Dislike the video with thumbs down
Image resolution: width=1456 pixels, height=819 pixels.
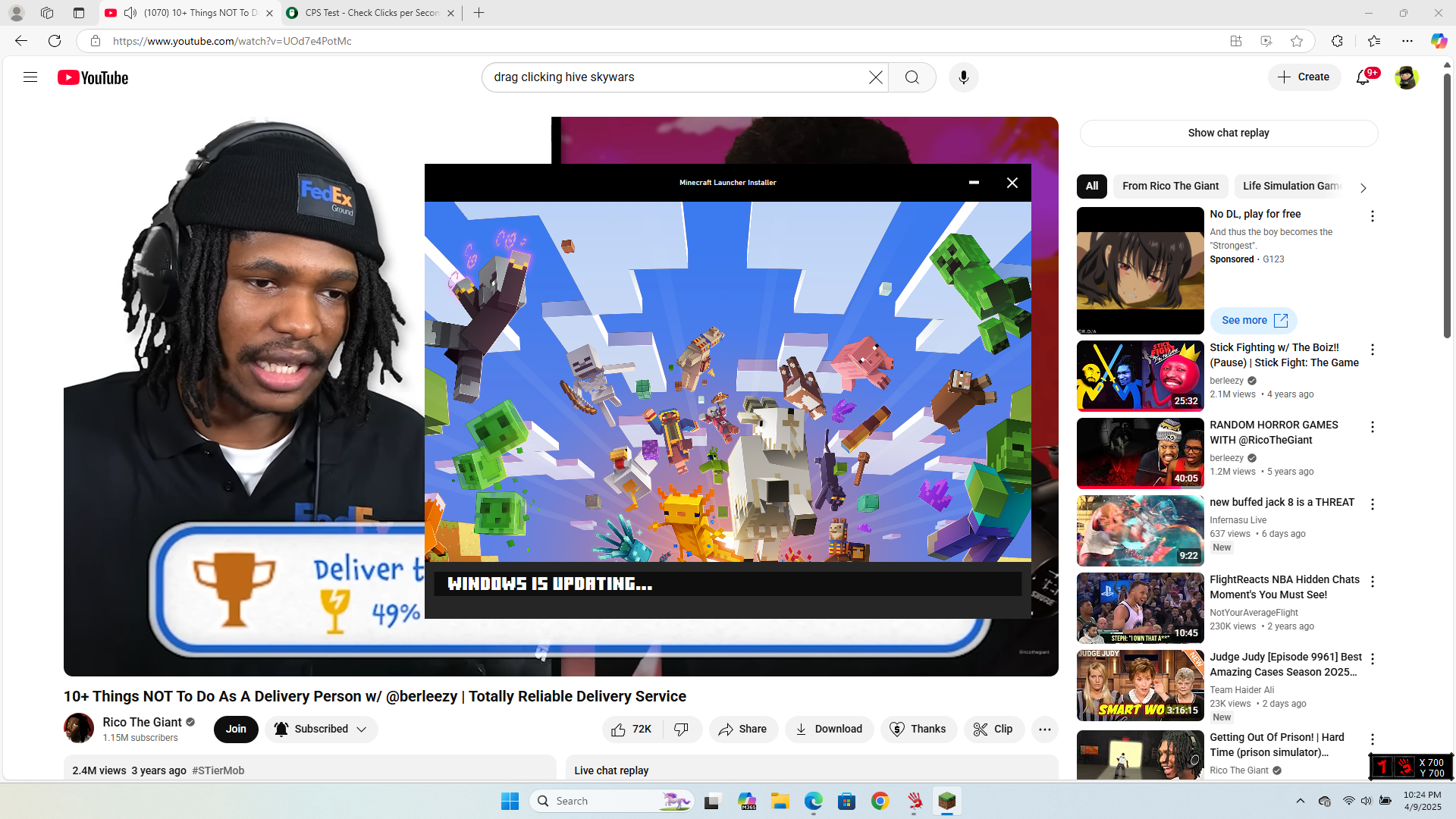681,729
